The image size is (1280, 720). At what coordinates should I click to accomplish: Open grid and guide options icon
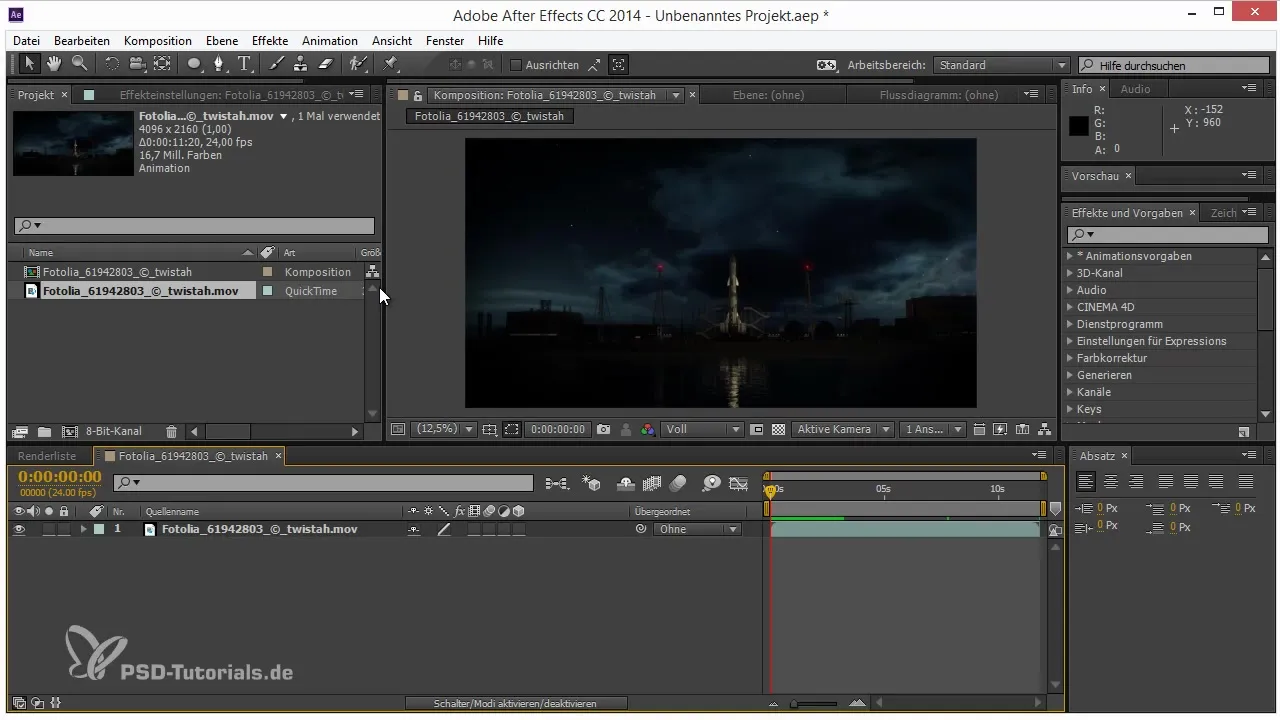point(489,429)
